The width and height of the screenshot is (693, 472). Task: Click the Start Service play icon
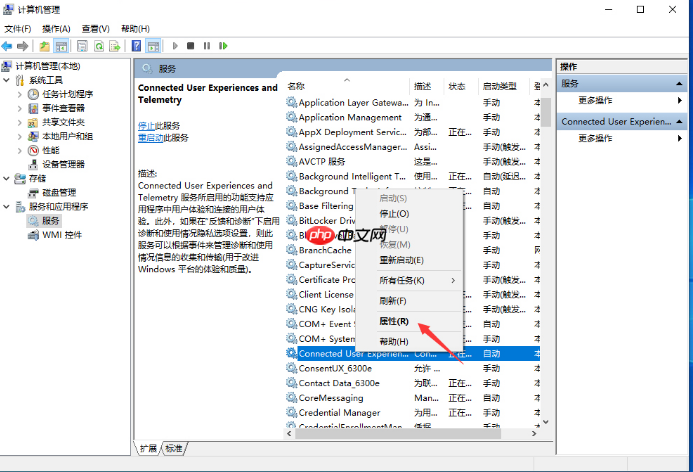[x=175, y=46]
